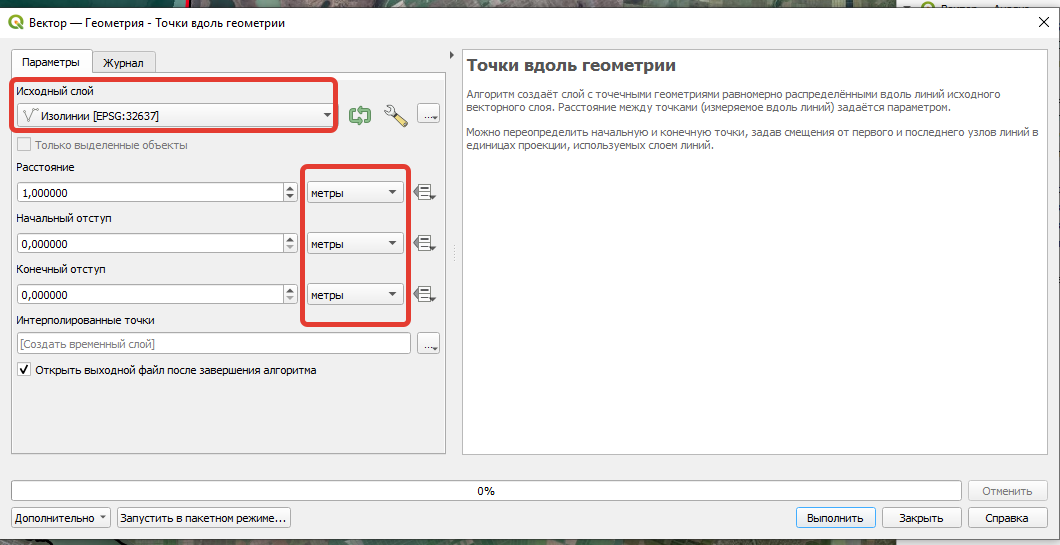Browse for source layer with ellipsis button
Image resolution: width=1060 pixels, height=545 pixels.
429,116
